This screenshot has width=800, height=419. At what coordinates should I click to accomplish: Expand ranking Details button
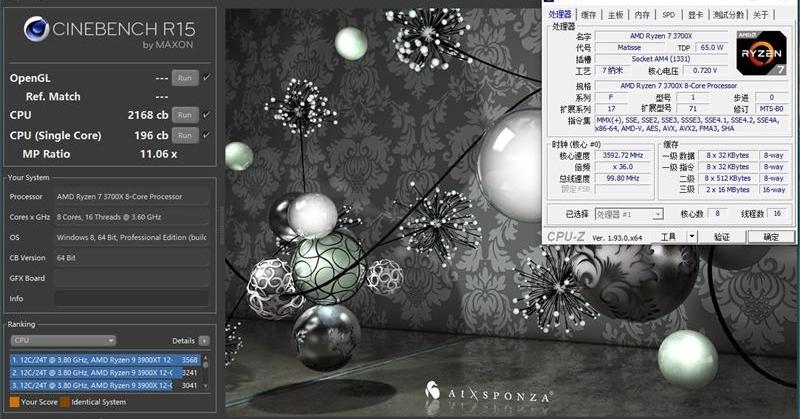tap(204, 340)
